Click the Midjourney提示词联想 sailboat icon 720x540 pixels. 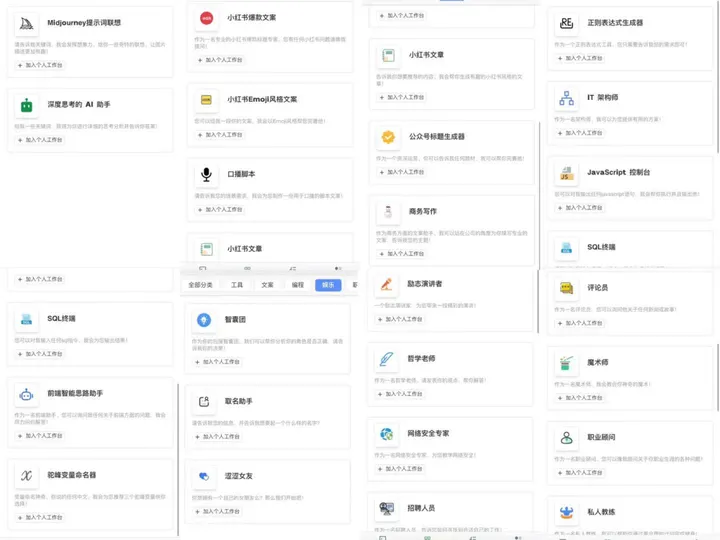coord(27,23)
